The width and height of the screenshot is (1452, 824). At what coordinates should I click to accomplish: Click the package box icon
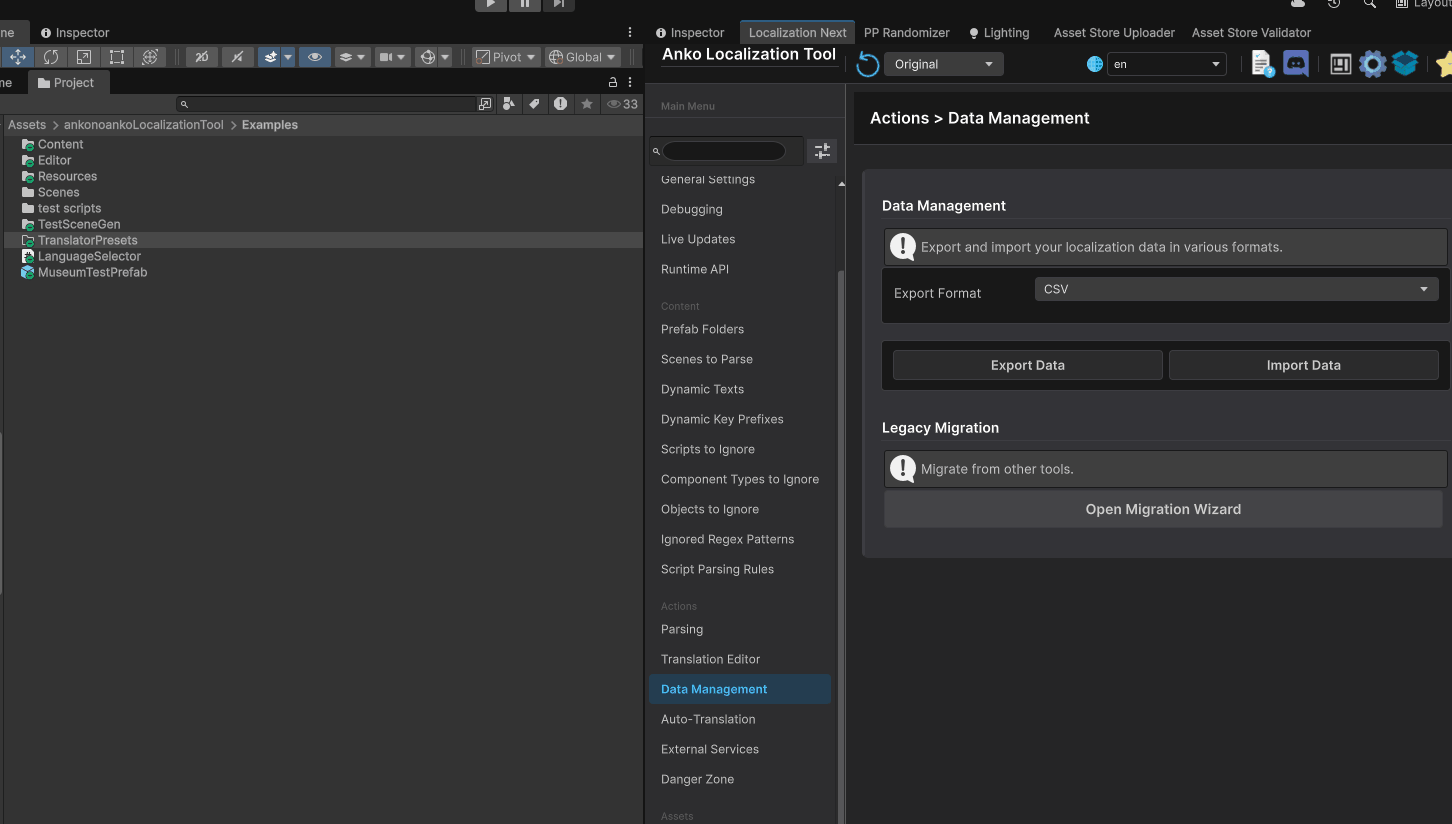point(1404,63)
